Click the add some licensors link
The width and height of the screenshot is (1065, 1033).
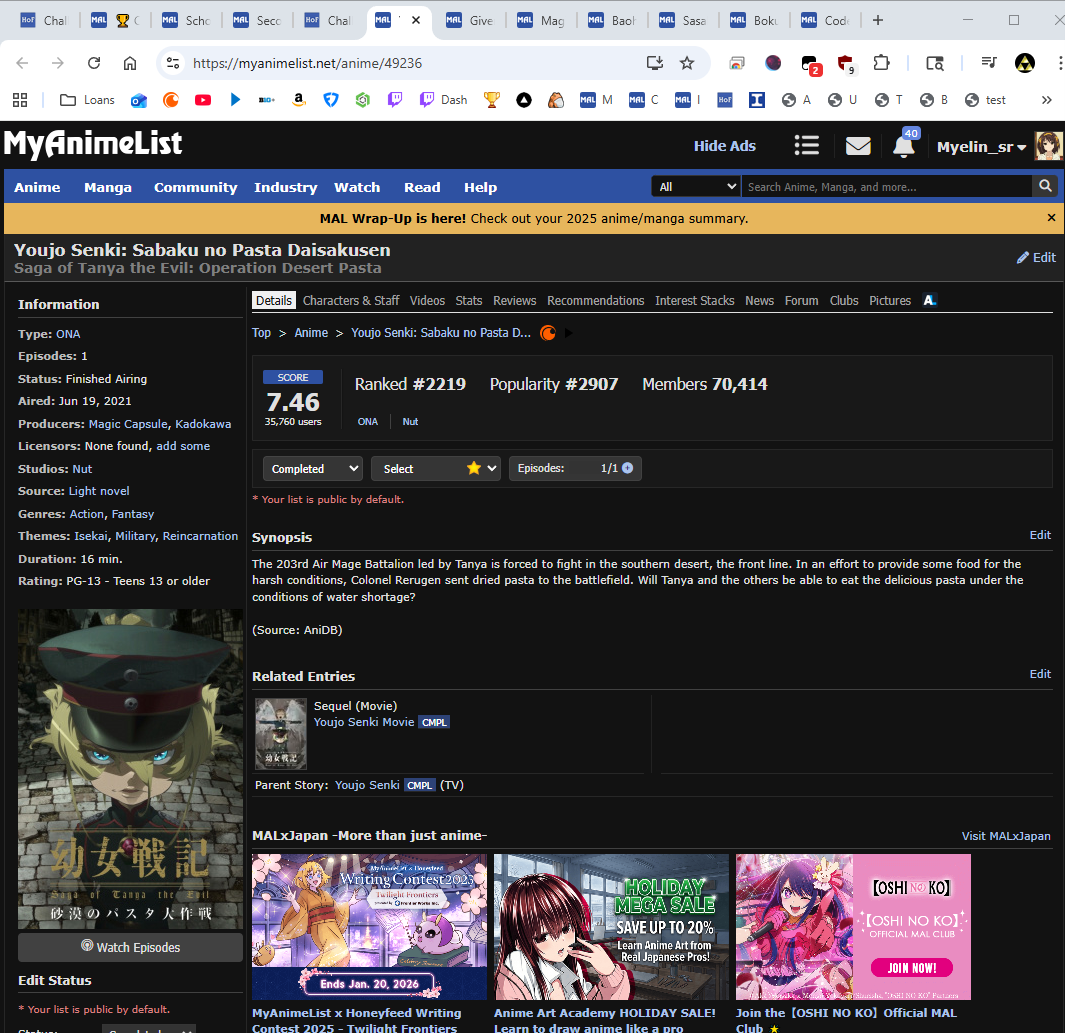coord(183,446)
